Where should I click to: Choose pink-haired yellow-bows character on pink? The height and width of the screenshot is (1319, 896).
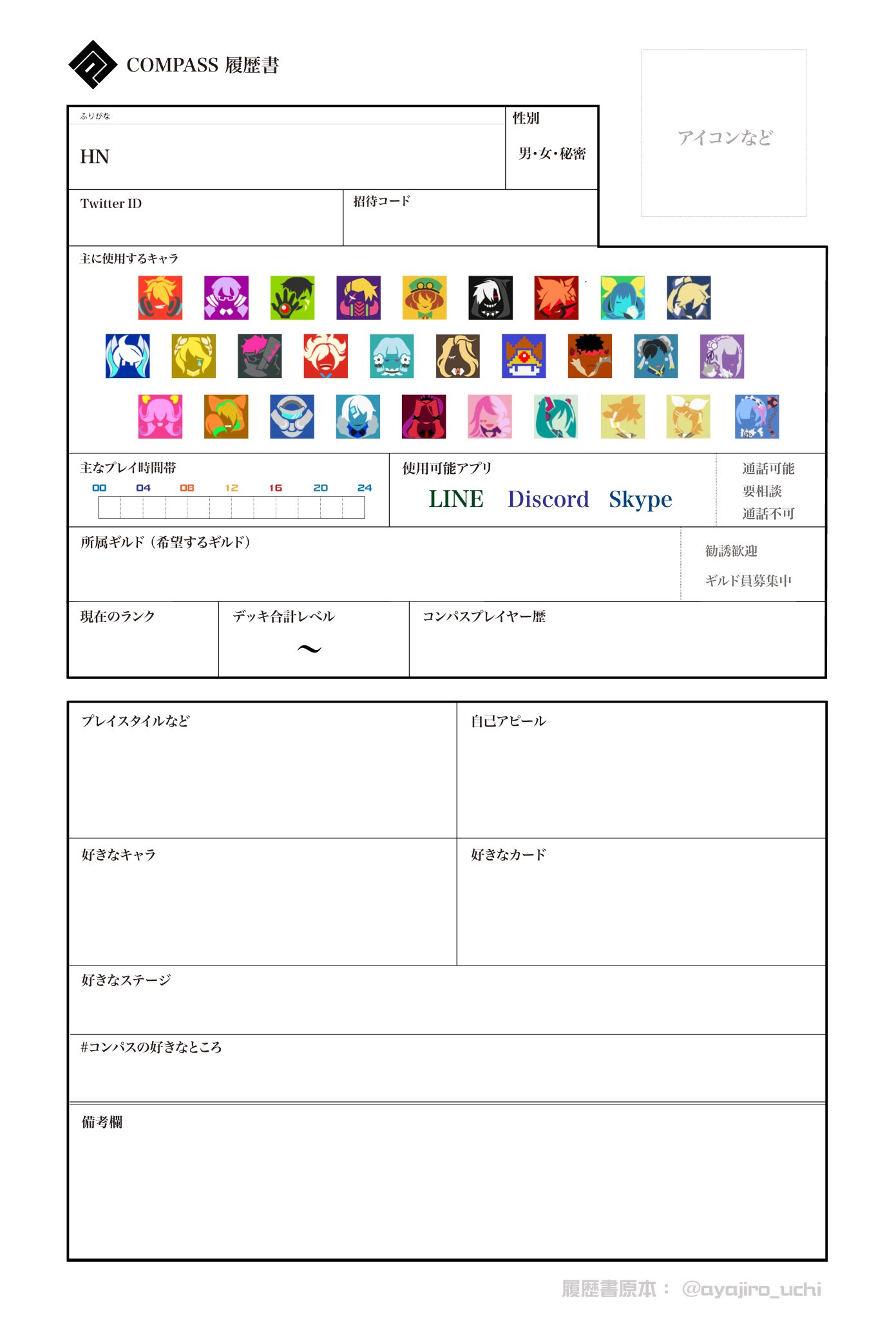pyautogui.click(x=160, y=417)
